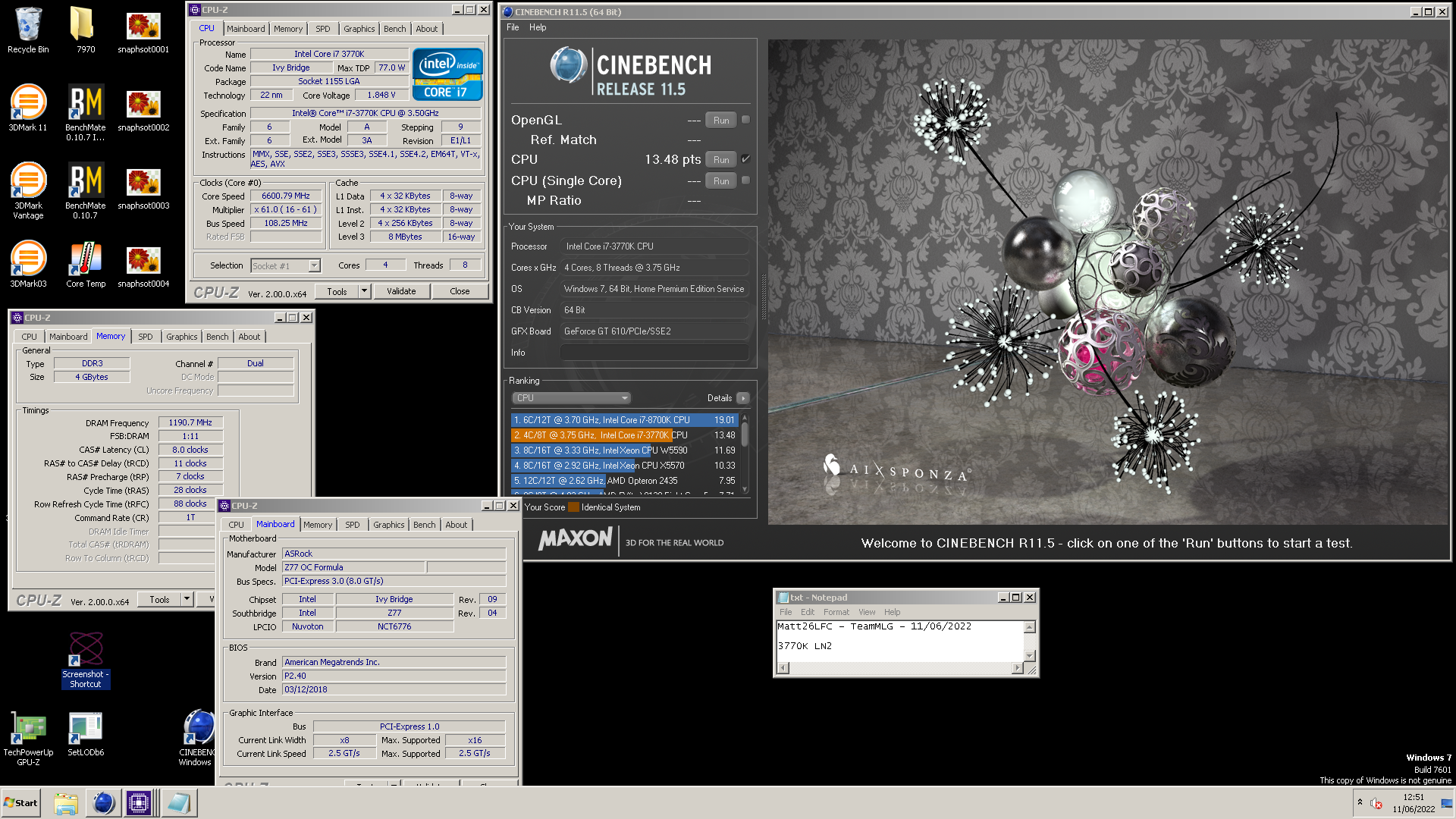Switch to SPD tab in top CPU-Z
This screenshot has height=819, width=1456.
(x=323, y=29)
